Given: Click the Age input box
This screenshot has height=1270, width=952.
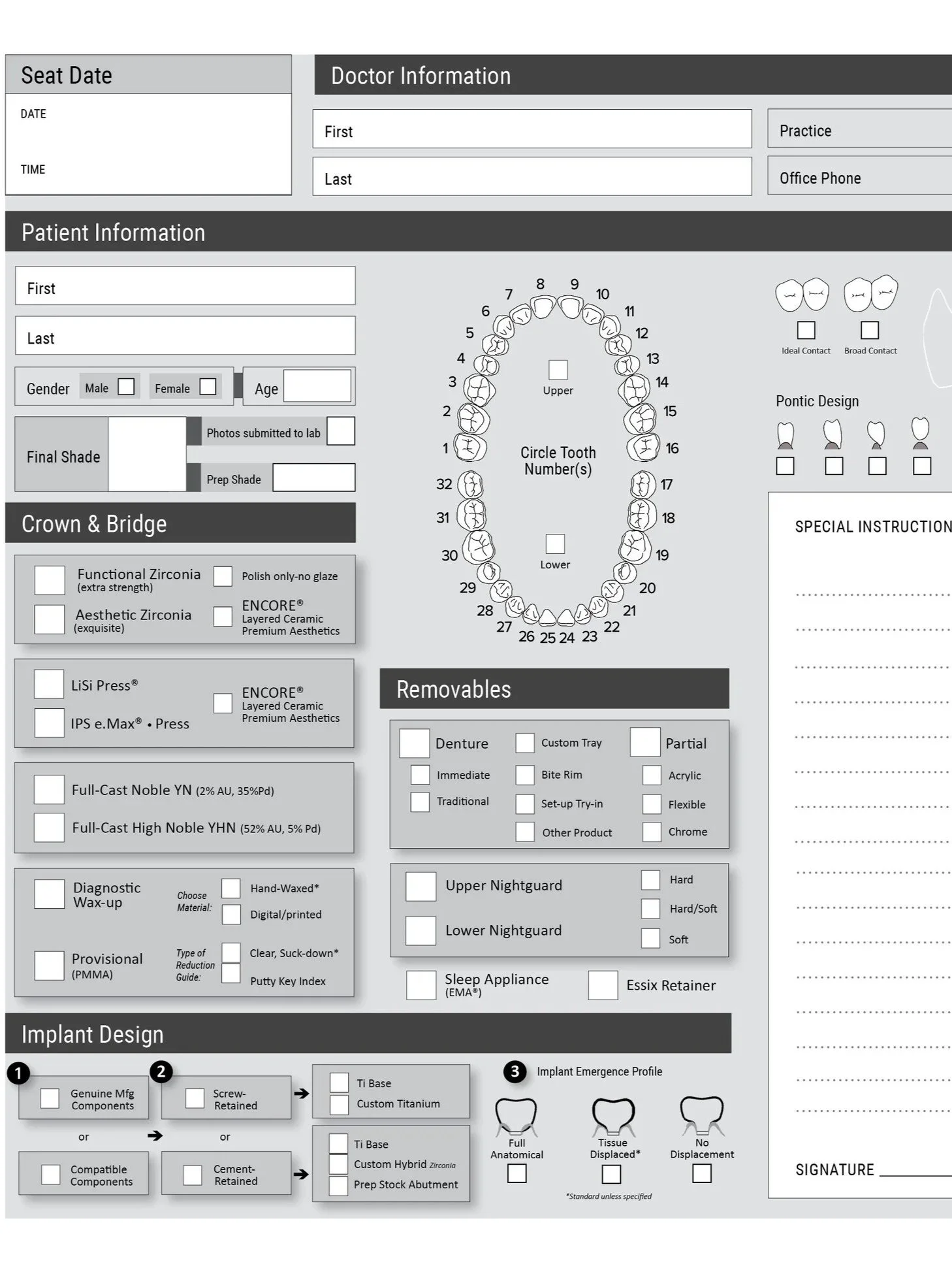Looking at the screenshot, I should point(317,385).
